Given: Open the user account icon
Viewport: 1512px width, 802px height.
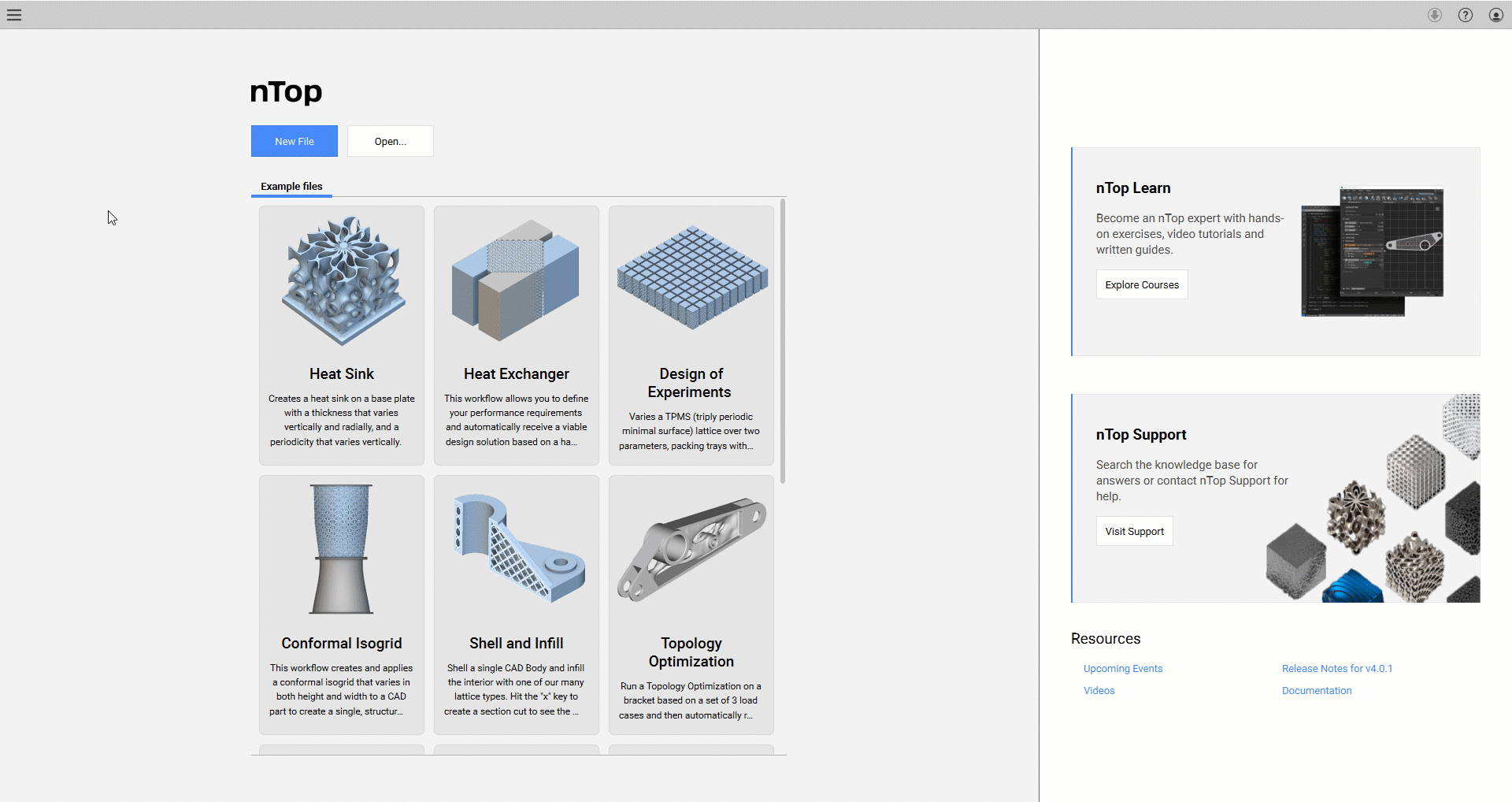Looking at the screenshot, I should pos(1496,15).
